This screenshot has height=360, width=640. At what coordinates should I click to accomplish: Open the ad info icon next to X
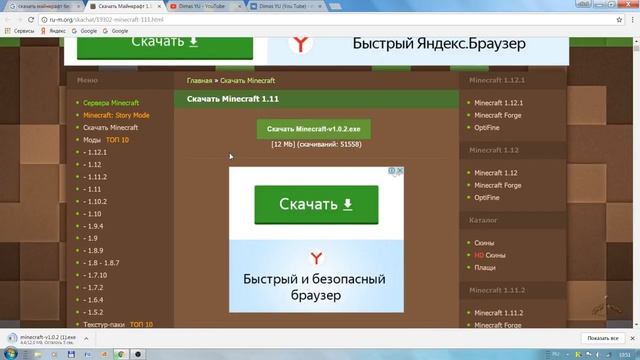[392, 171]
